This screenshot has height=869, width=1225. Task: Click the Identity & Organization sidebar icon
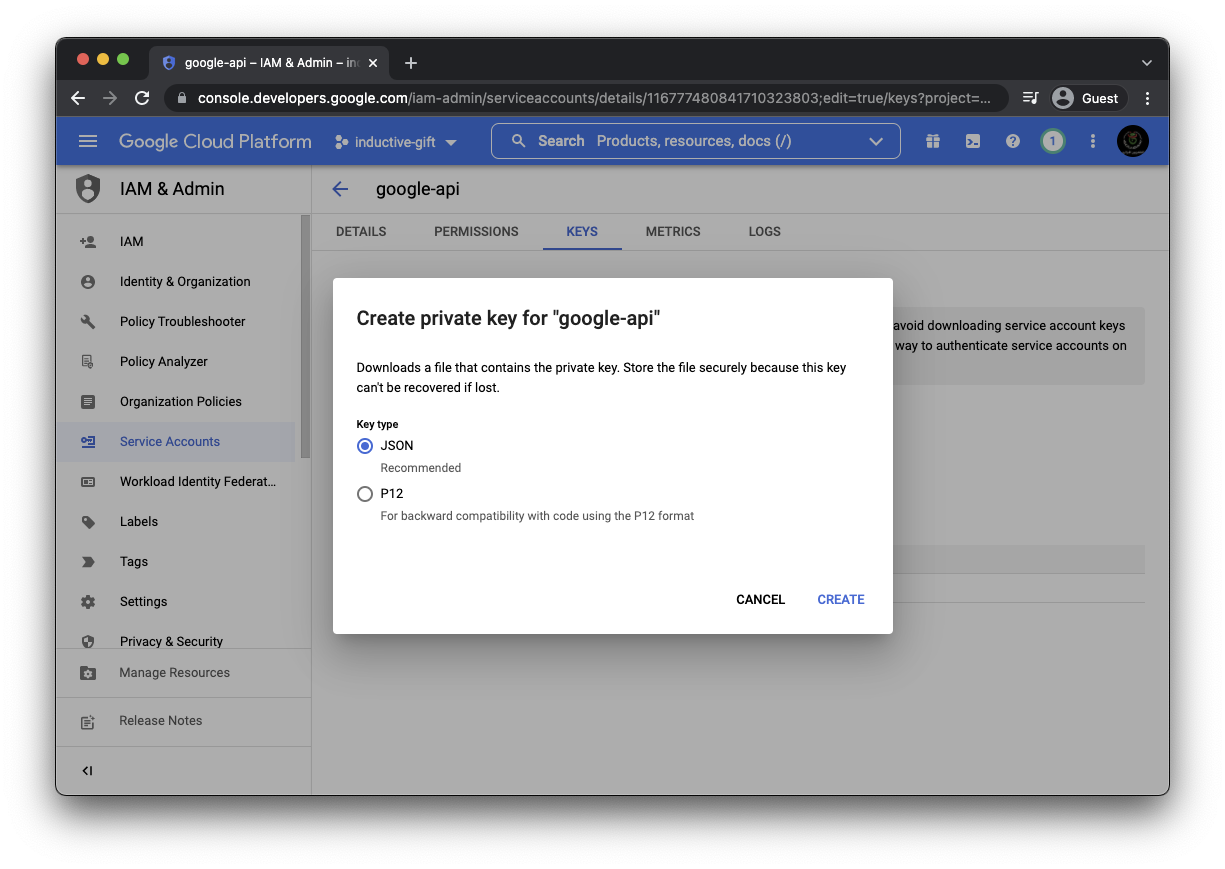(88, 282)
